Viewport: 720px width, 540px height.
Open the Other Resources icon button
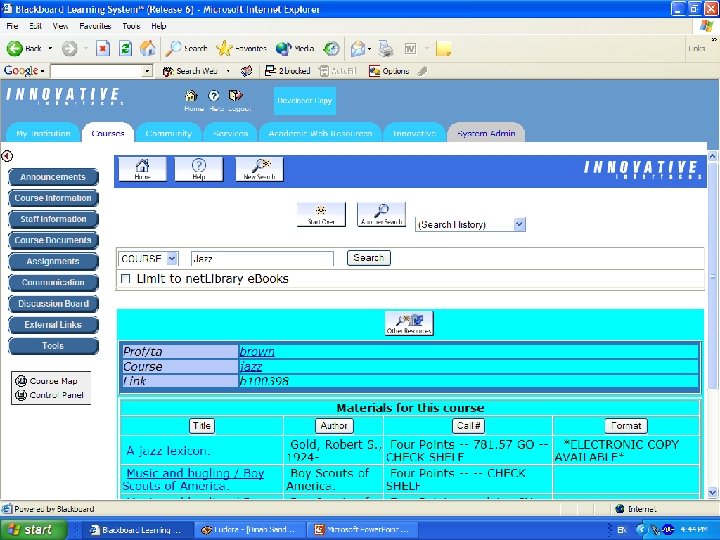[409, 323]
